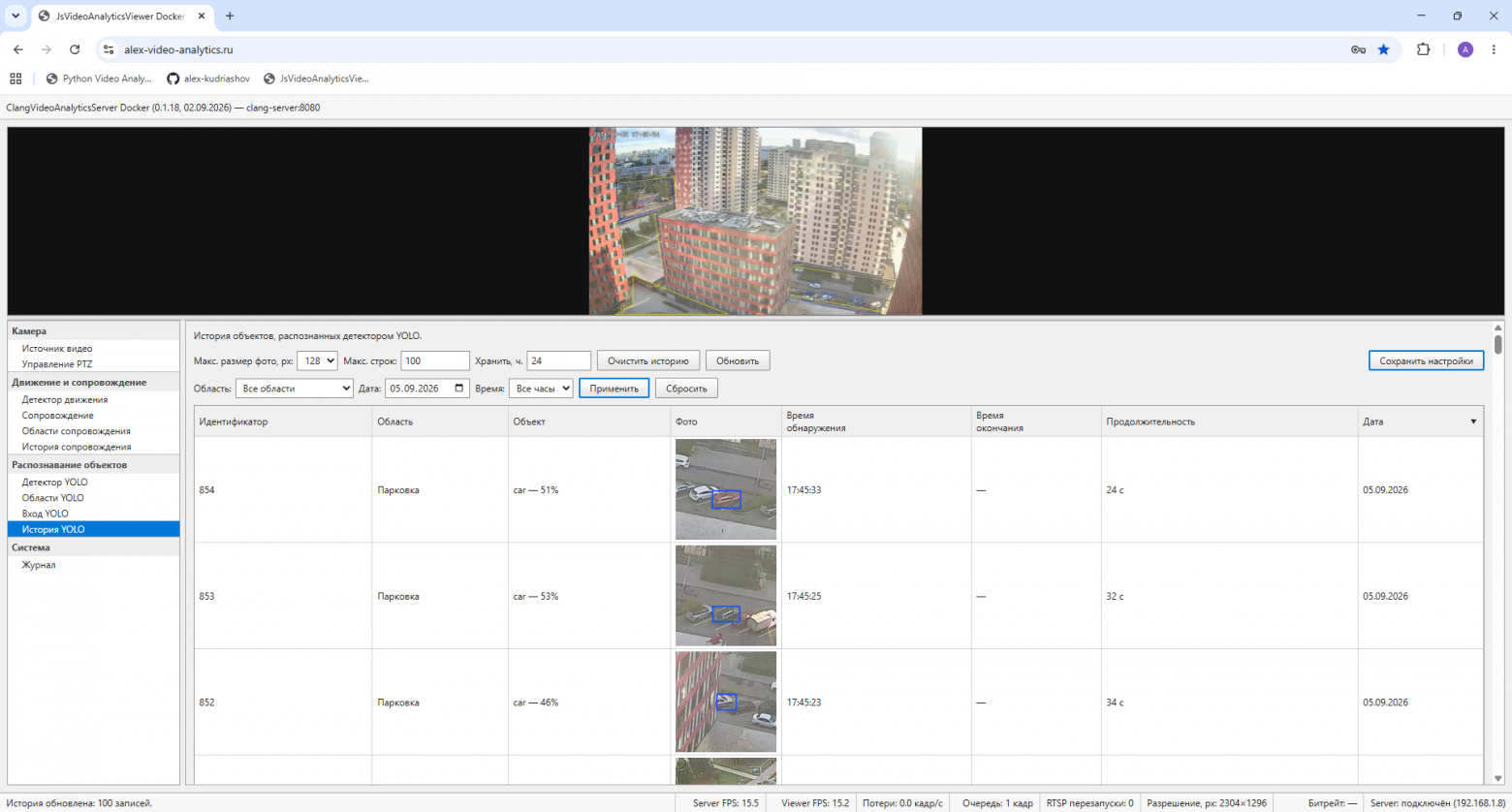Screen dimensions: 1512x812
Task: Click the bookmark star icon
Action: [1383, 49]
